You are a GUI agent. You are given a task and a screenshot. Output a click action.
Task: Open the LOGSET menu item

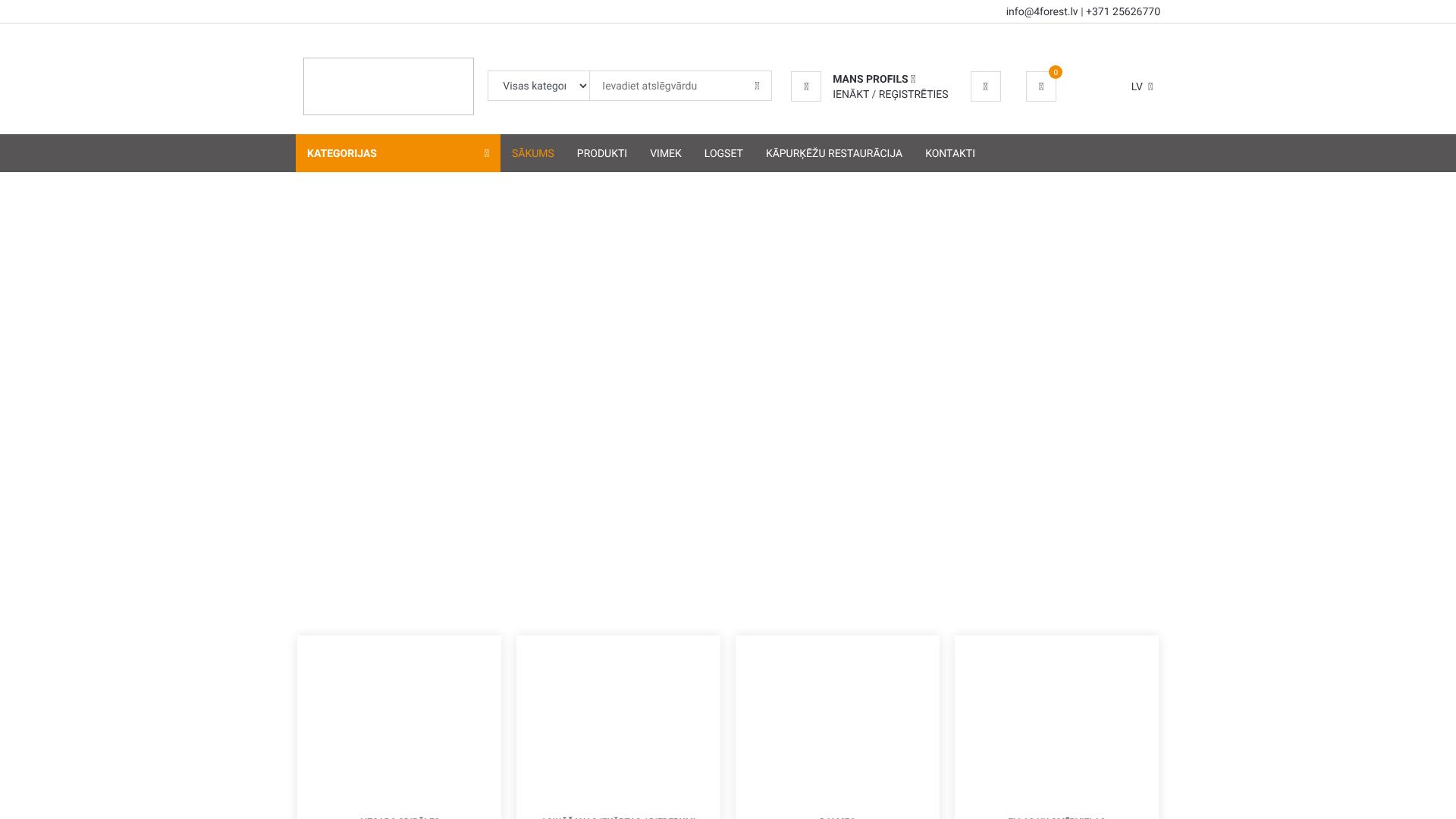(x=723, y=153)
